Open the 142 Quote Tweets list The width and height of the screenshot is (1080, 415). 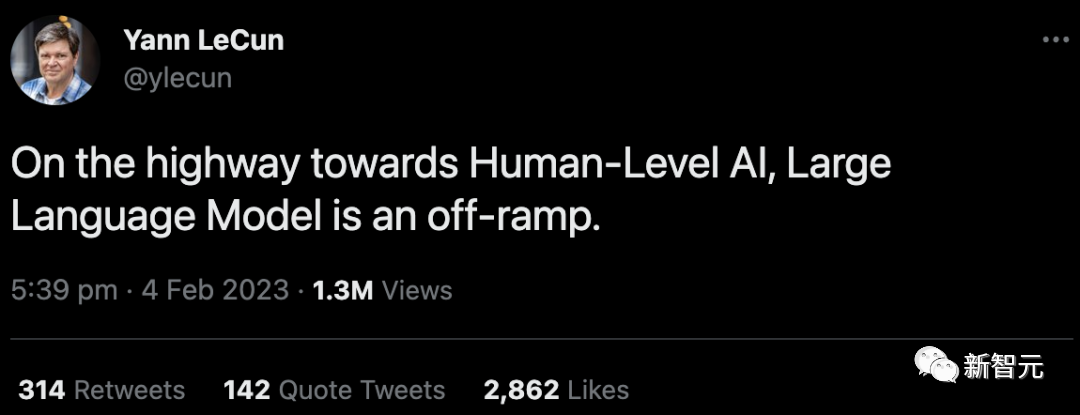click(x=334, y=389)
